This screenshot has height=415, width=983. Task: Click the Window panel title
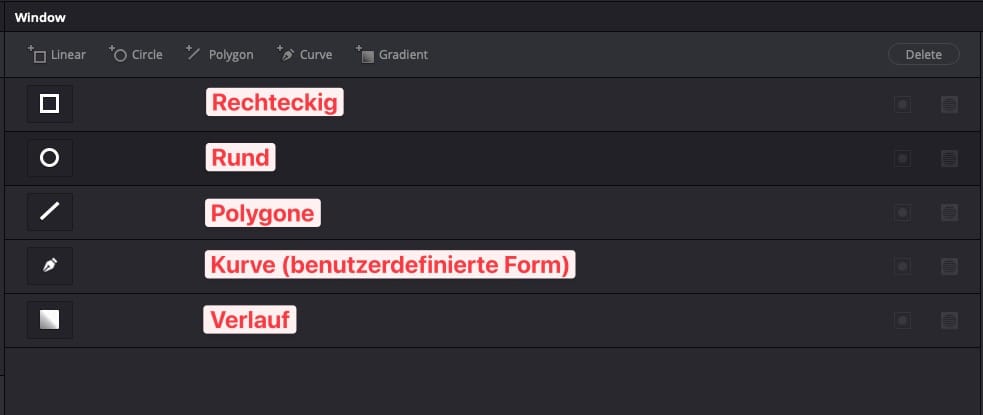tap(40, 18)
